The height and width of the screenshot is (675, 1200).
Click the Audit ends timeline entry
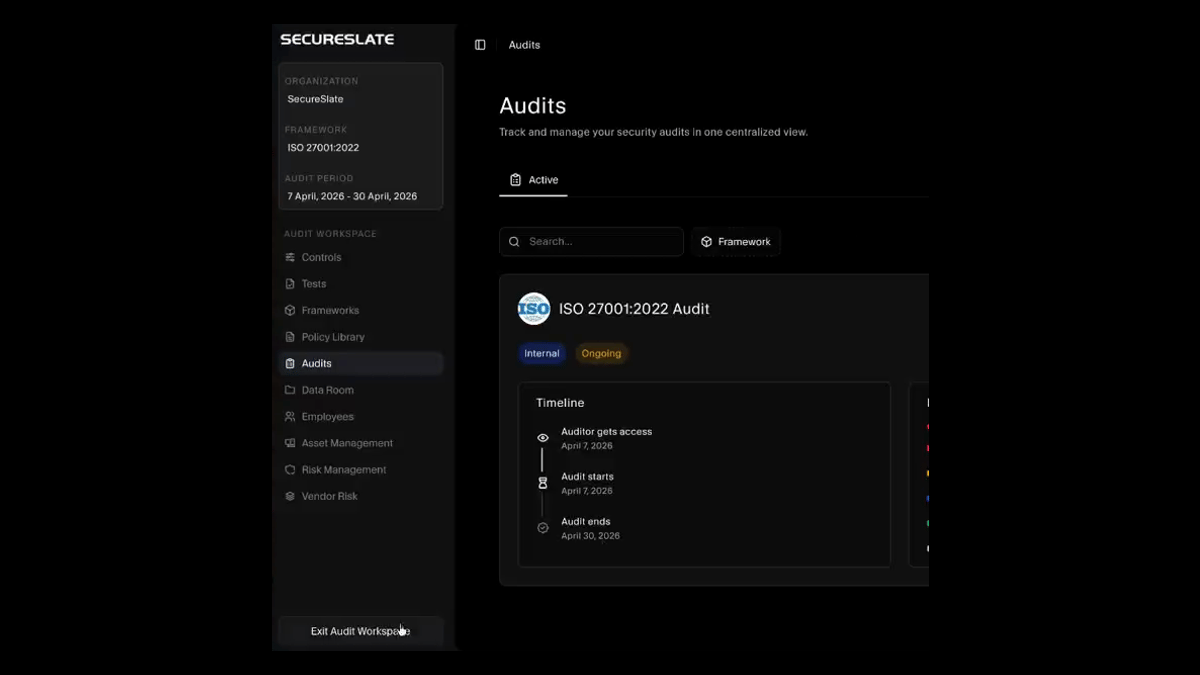590,528
